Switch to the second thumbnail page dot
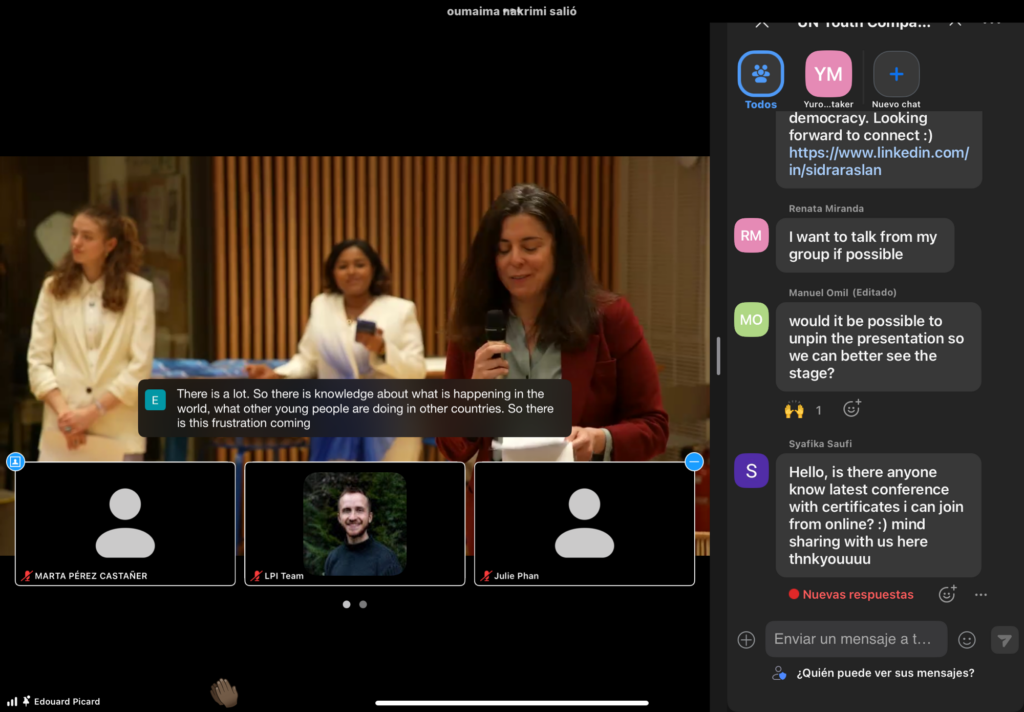This screenshot has width=1024, height=712. 363,604
